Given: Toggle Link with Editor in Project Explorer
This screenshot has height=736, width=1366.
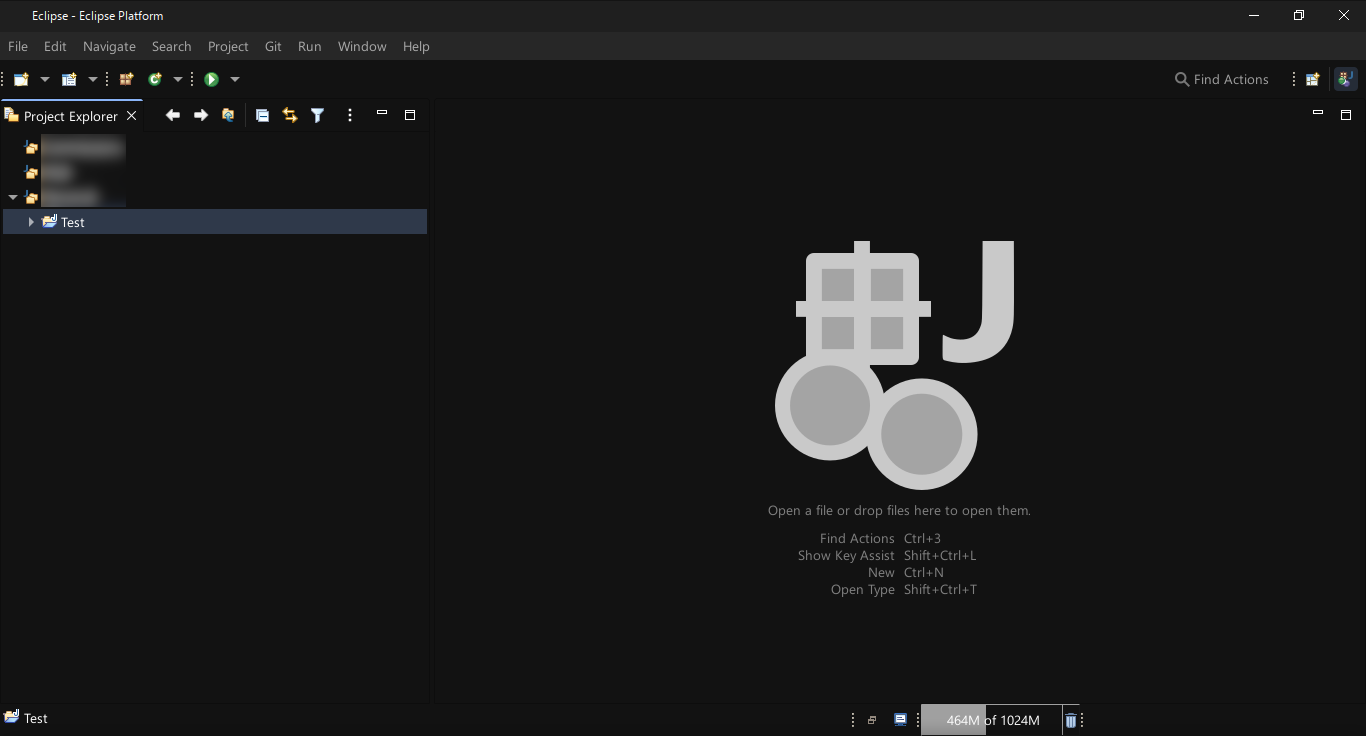Looking at the screenshot, I should tap(290, 116).
